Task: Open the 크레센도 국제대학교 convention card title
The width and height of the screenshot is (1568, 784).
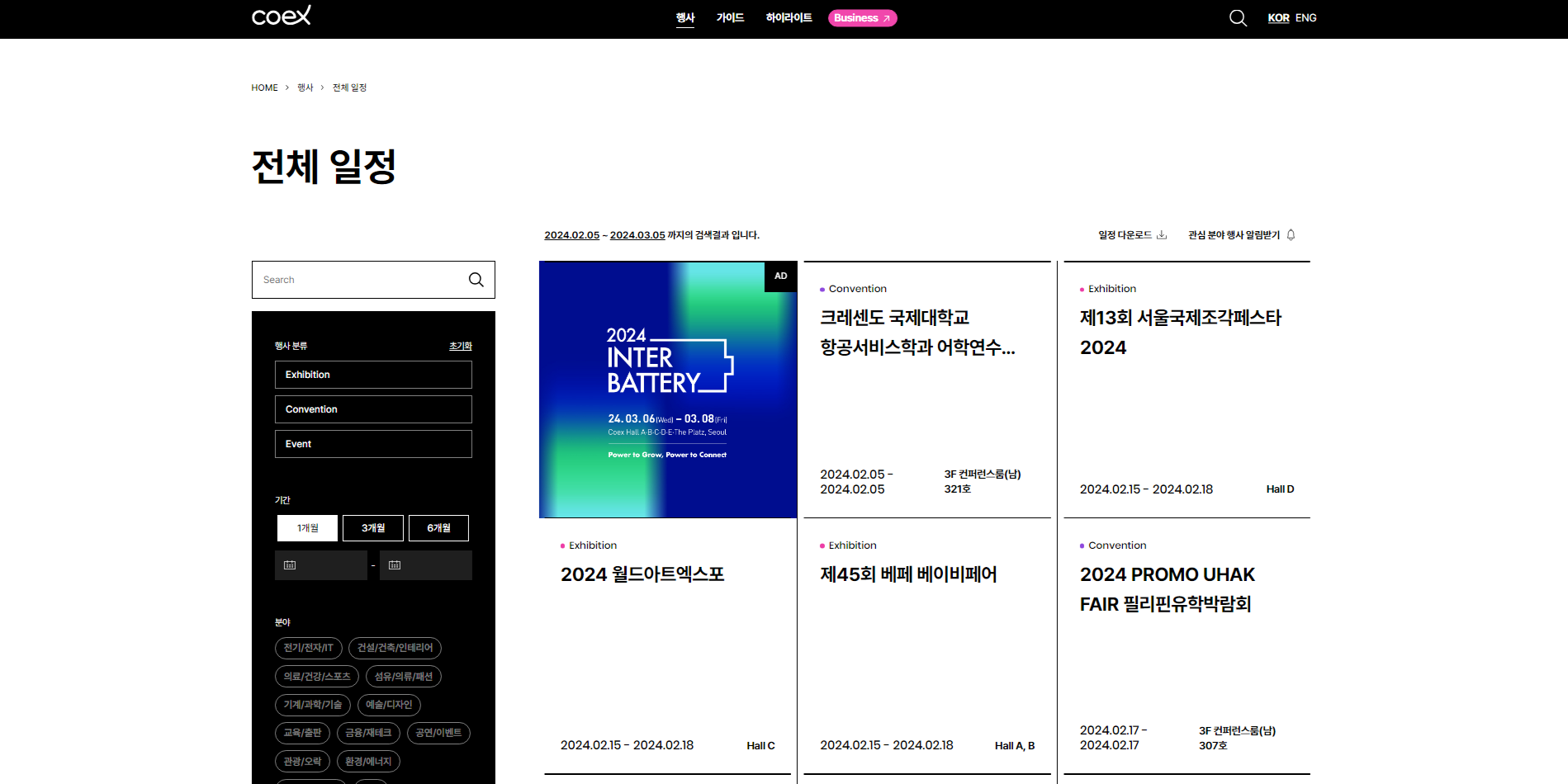Action: 917,333
